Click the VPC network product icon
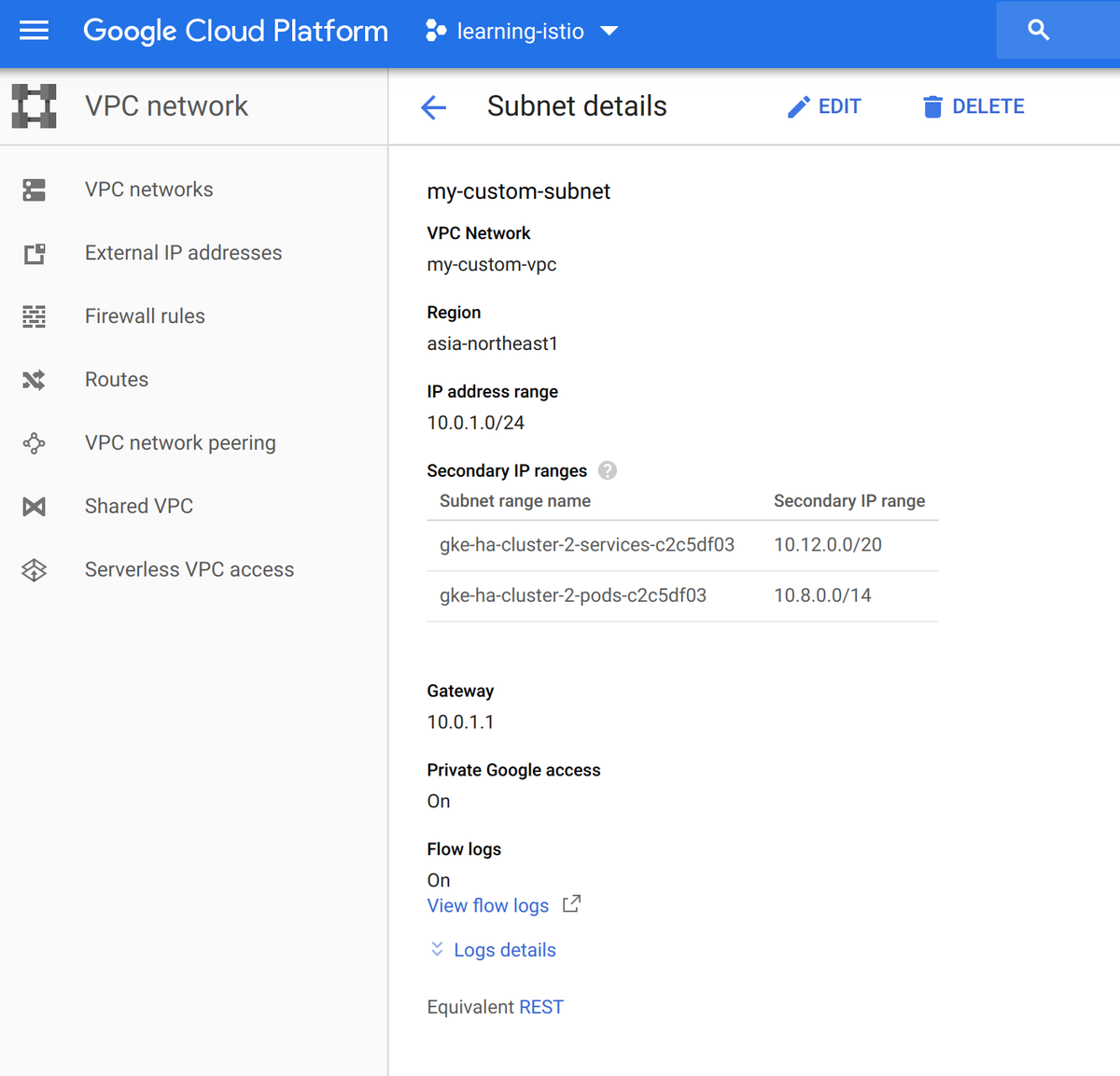1120x1076 pixels. click(x=35, y=105)
